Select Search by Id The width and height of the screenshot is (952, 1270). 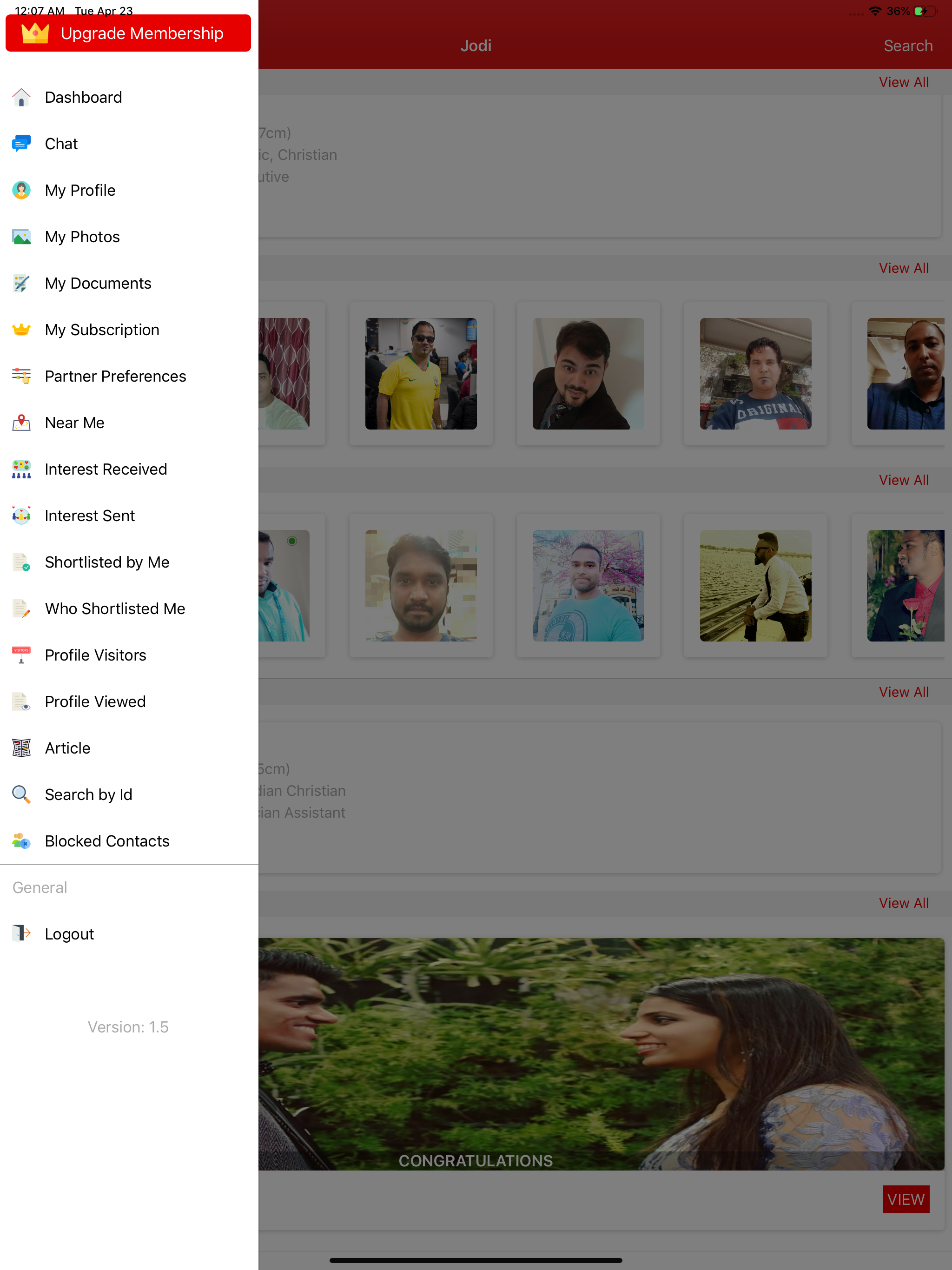pyautogui.click(x=129, y=794)
